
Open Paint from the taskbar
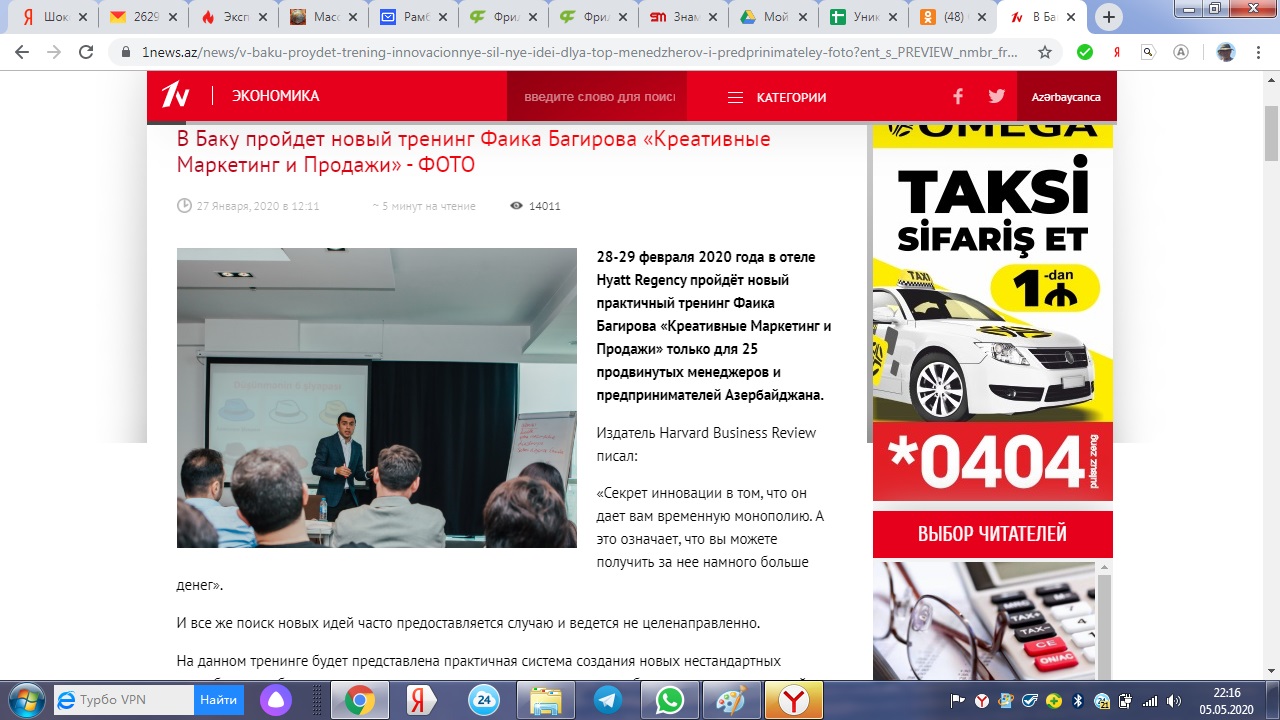pyautogui.click(x=731, y=700)
